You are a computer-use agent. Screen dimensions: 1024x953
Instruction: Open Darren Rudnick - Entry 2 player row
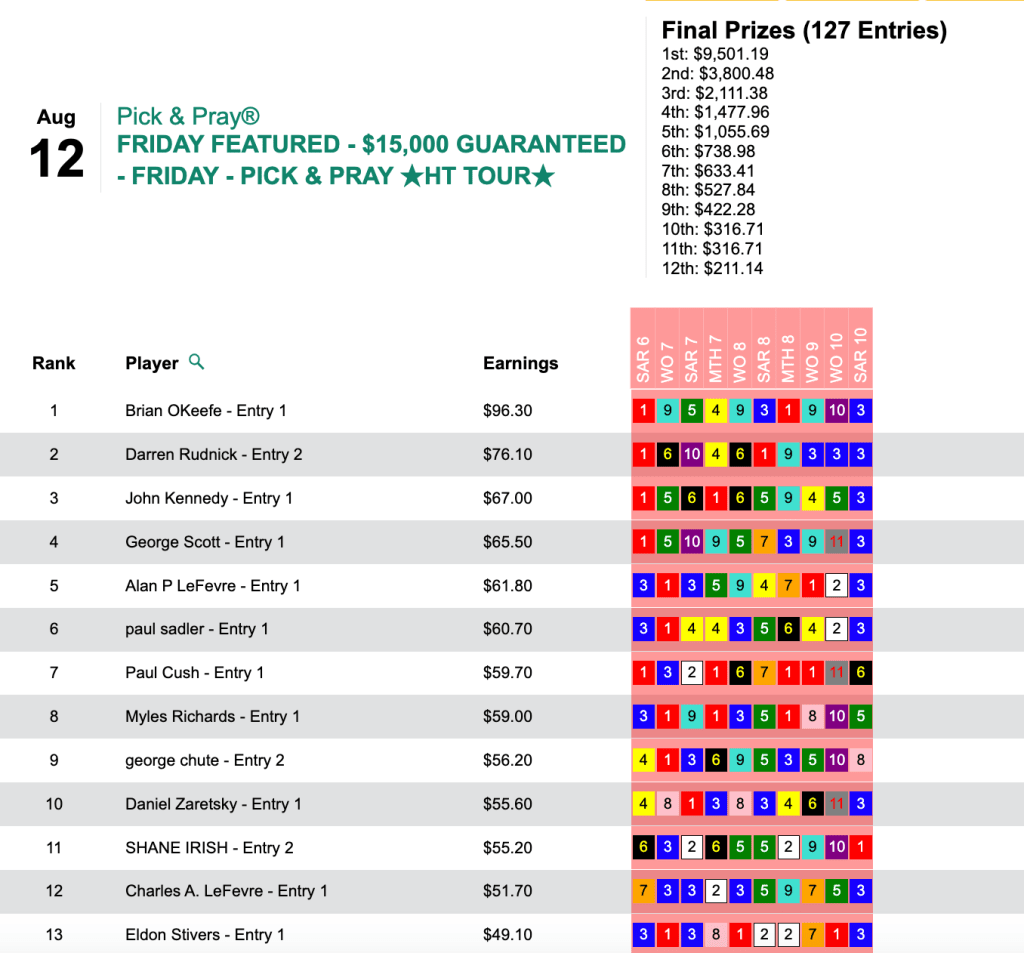click(213, 454)
